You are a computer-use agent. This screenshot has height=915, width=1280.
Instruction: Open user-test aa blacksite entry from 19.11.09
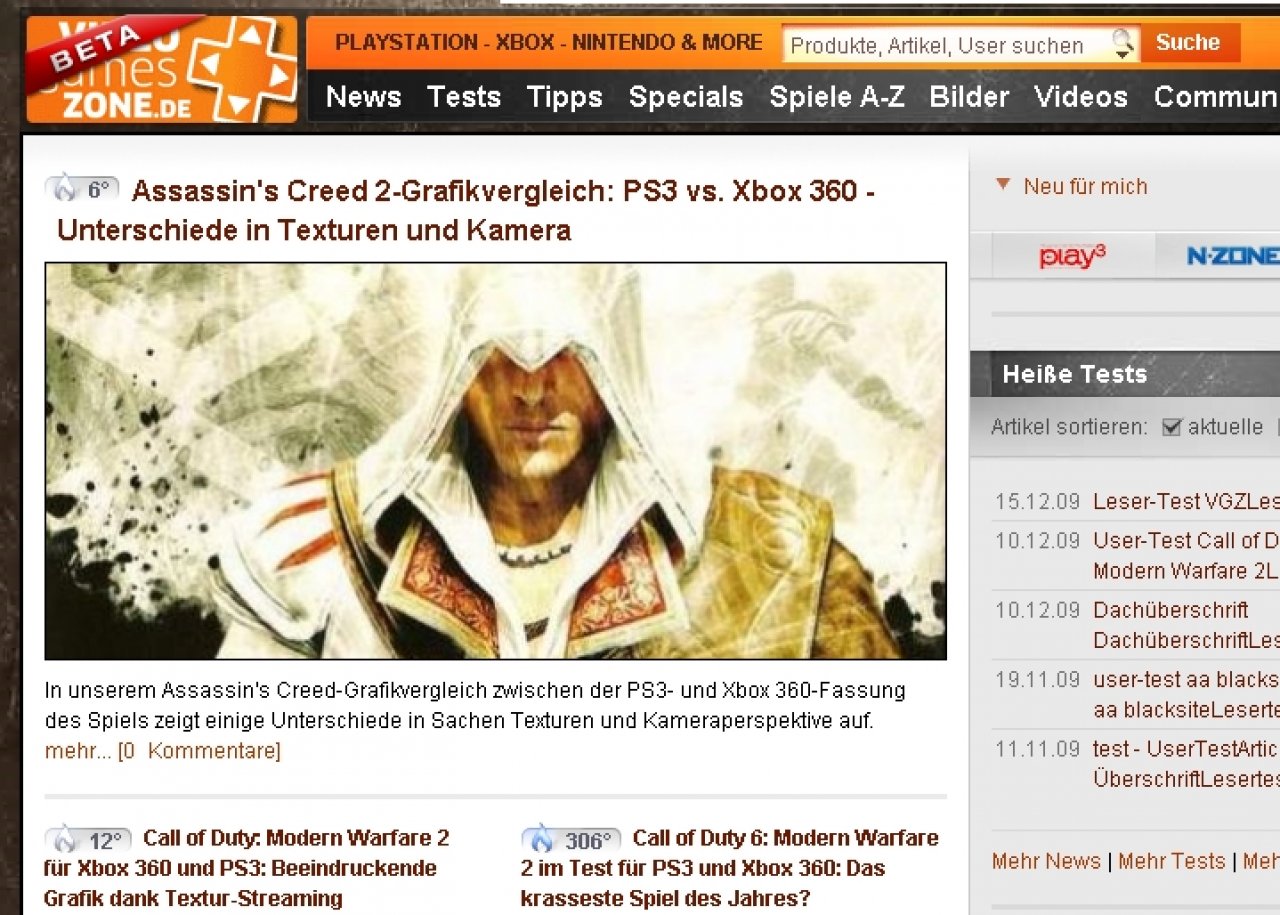coord(1186,695)
